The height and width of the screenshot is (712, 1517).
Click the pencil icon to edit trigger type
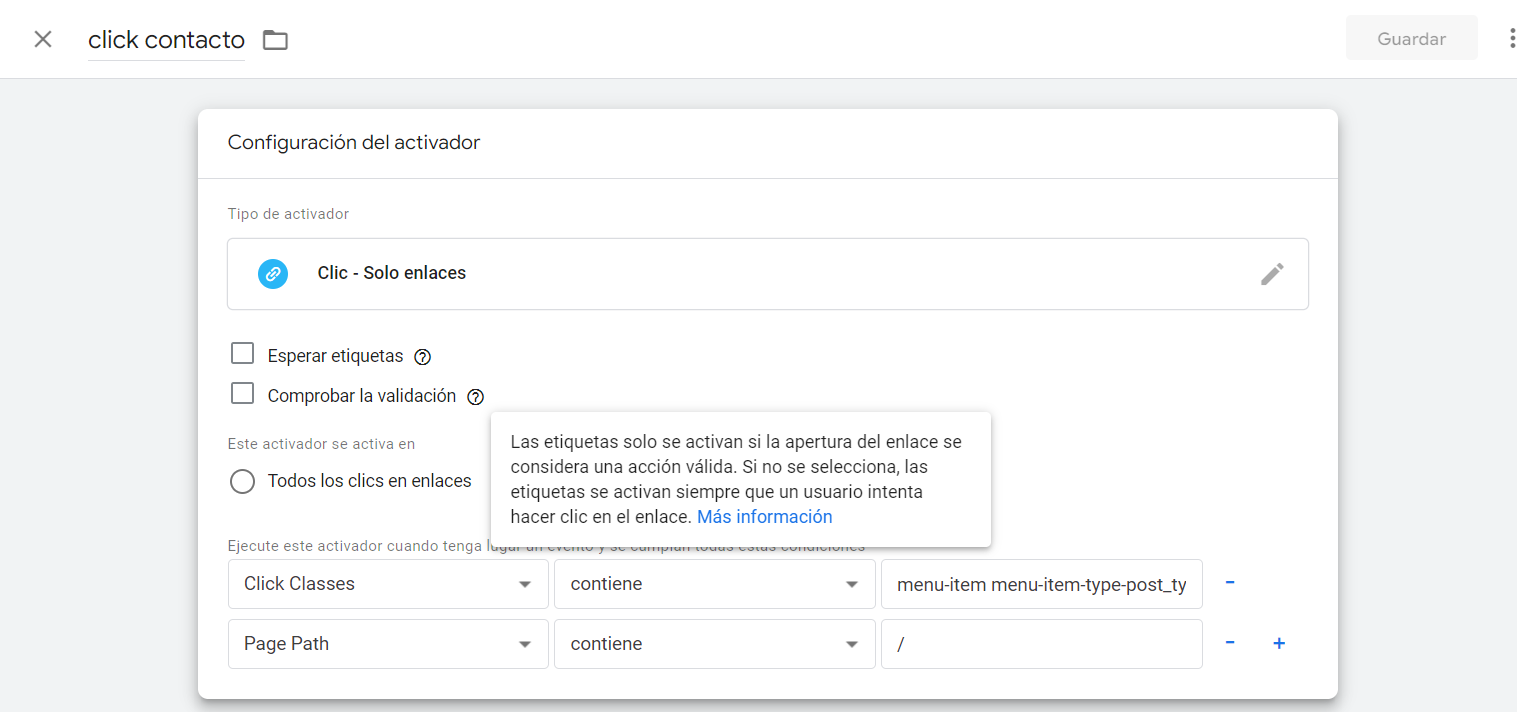coord(1272,274)
